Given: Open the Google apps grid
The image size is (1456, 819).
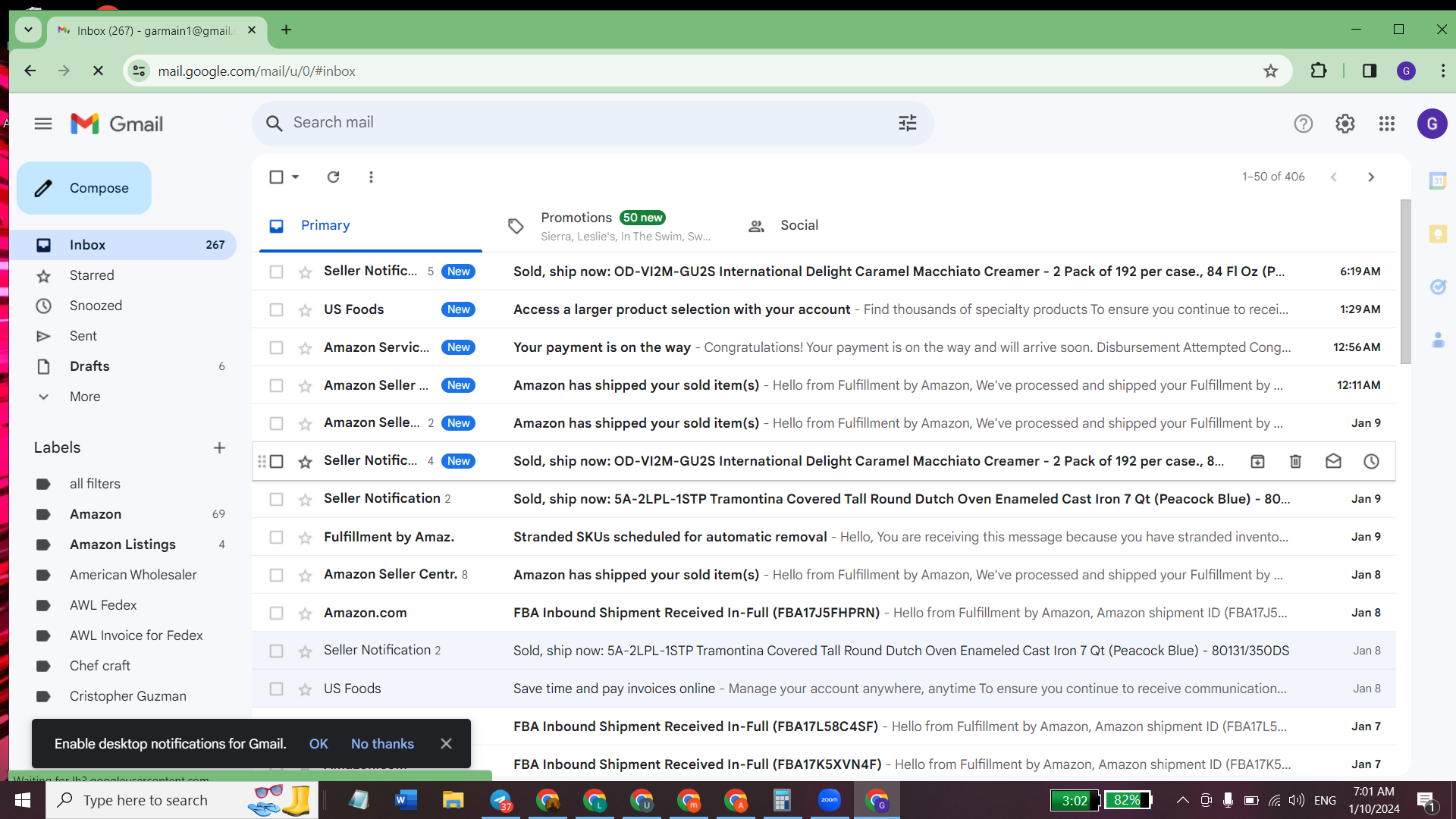Looking at the screenshot, I should pyautogui.click(x=1387, y=124).
